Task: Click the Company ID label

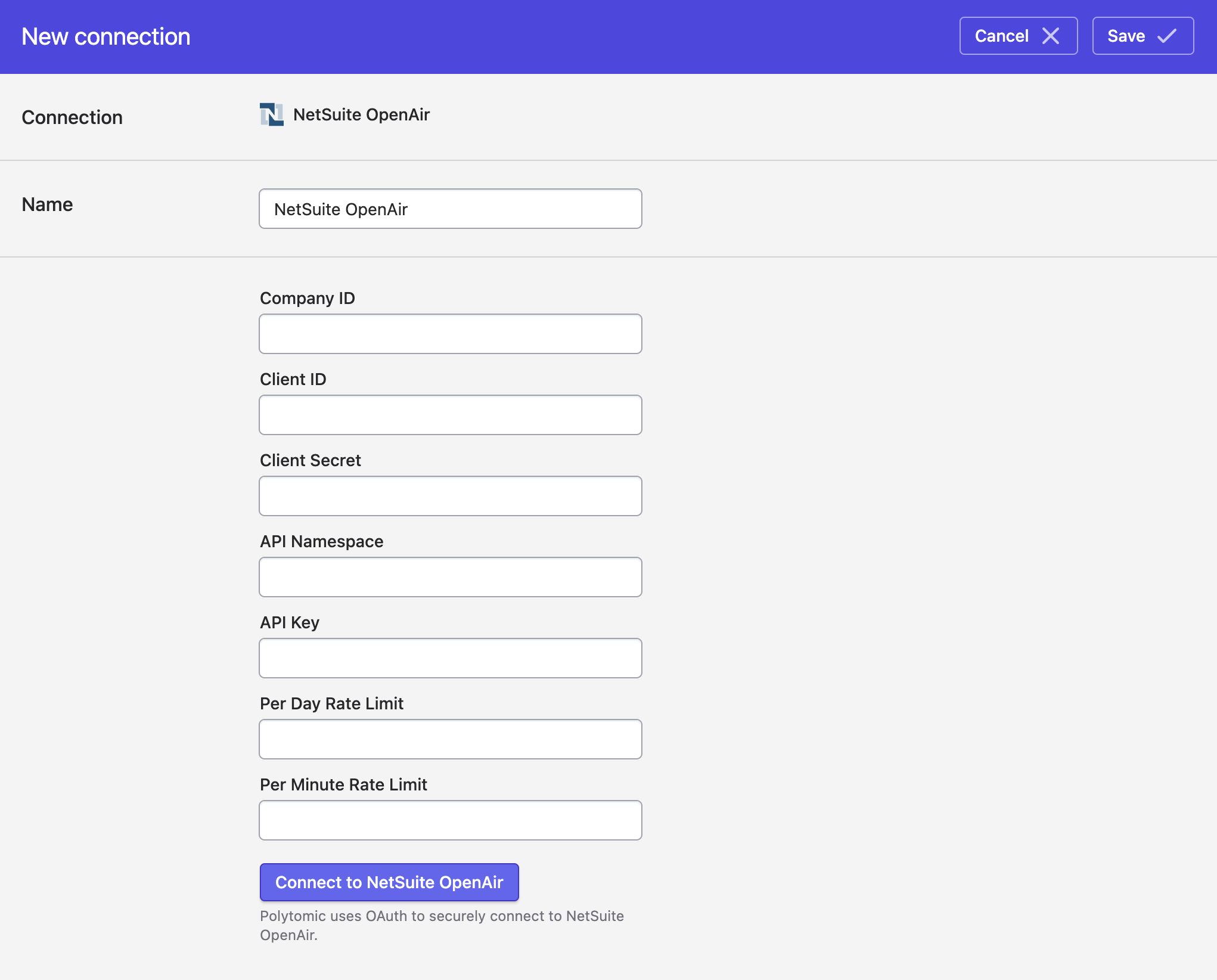Action: (308, 298)
